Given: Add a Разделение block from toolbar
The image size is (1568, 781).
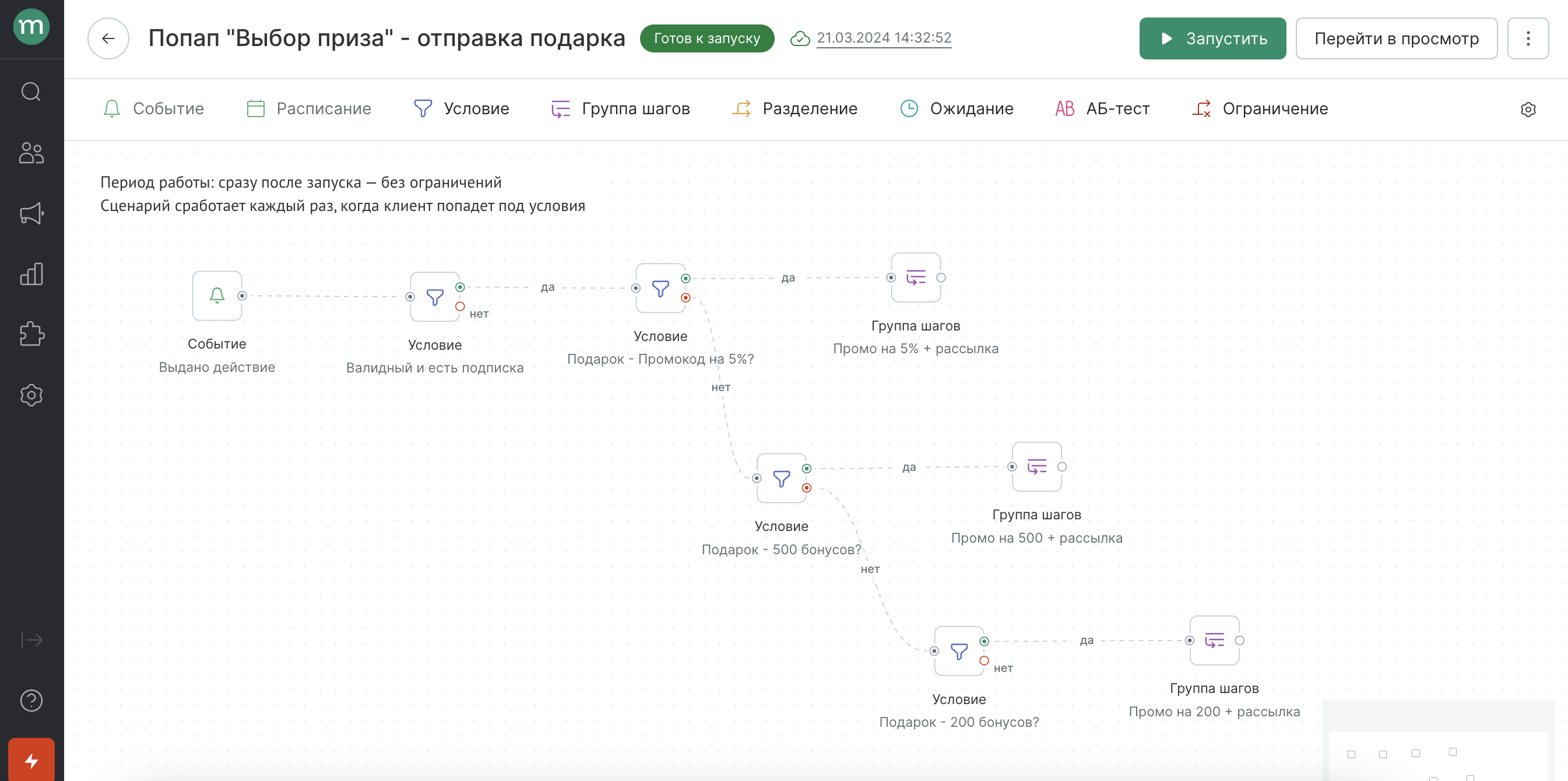Looking at the screenshot, I should pyautogui.click(x=794, y=108).
